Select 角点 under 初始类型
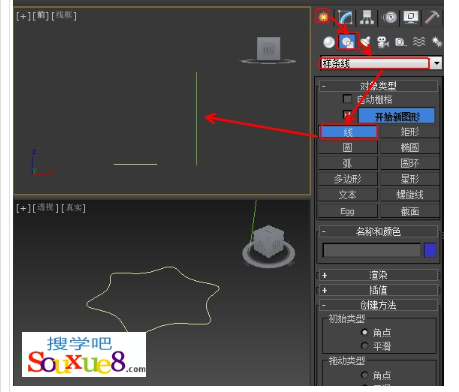 [x=365, y=332]
